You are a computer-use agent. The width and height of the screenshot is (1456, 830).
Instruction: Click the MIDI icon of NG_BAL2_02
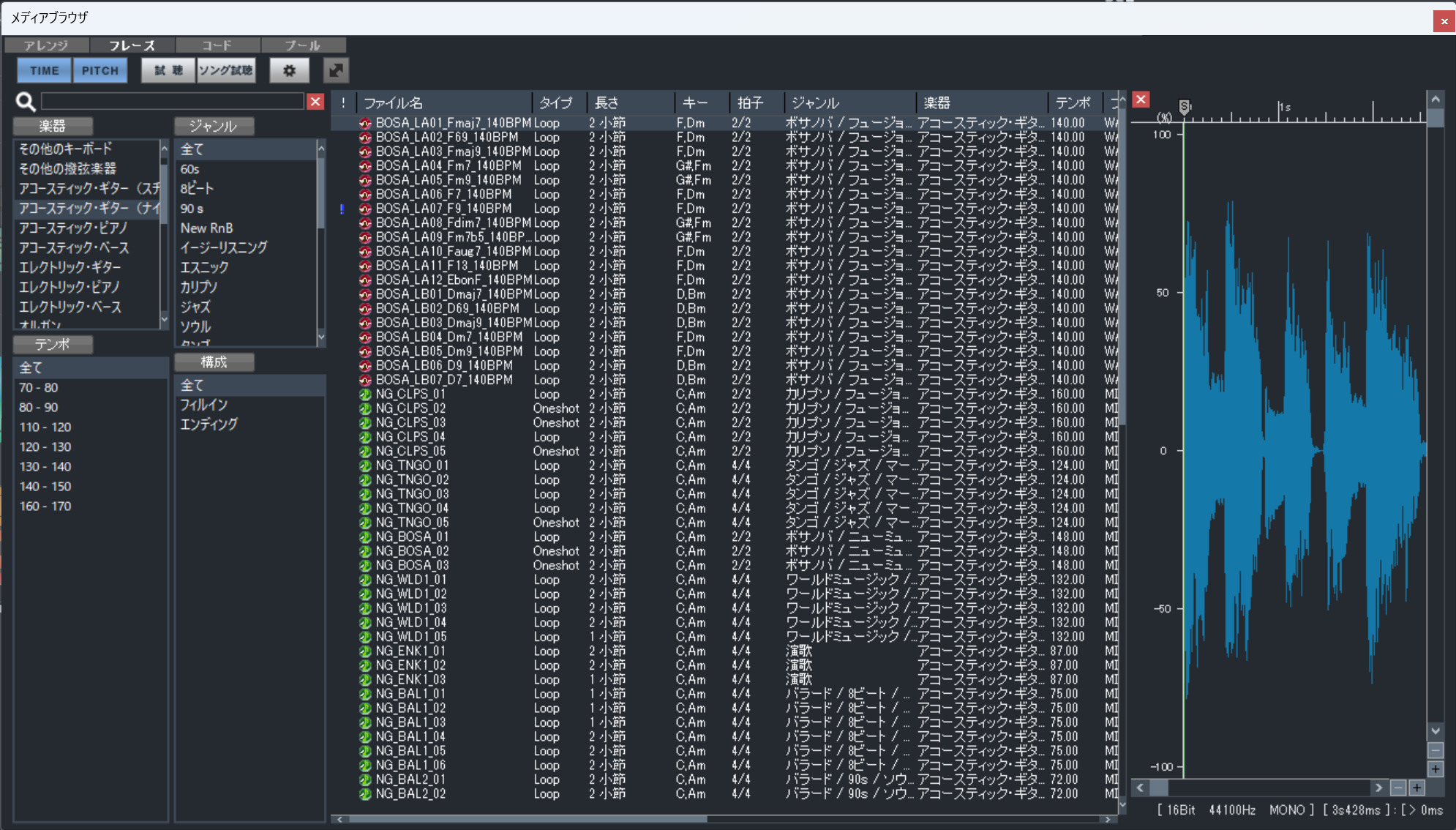tap(366, 794)
